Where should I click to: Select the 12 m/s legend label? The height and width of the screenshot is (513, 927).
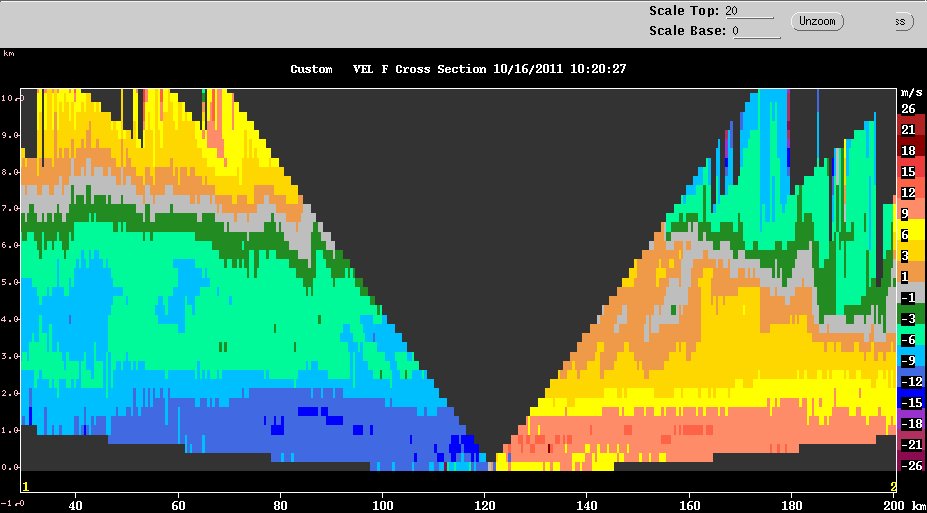point(908,193)
